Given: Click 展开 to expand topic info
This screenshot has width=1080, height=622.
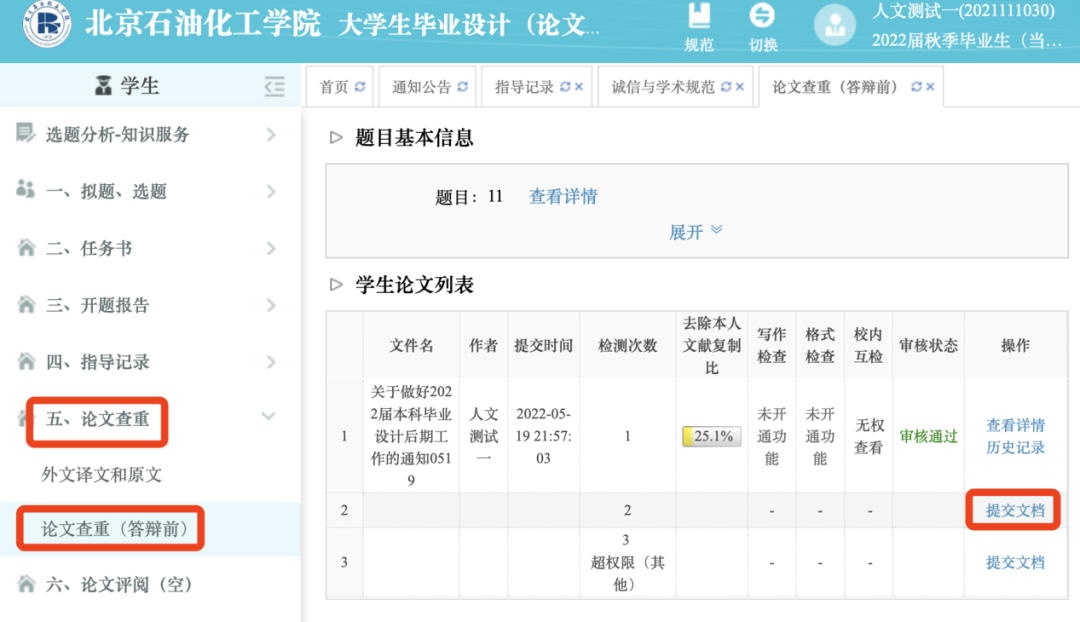Looking at the screenshot, I should coord(695,232).
